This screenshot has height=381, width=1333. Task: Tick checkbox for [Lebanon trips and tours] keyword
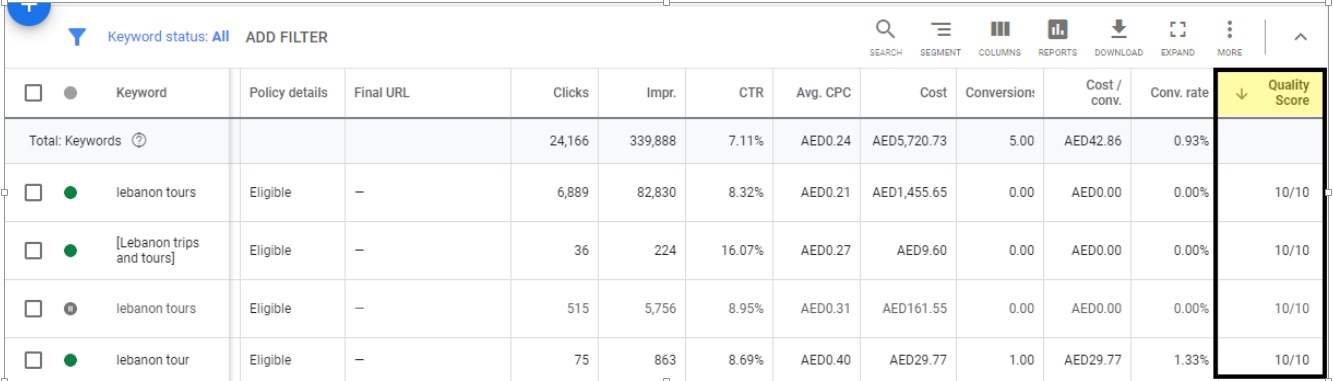coord(34,251)
